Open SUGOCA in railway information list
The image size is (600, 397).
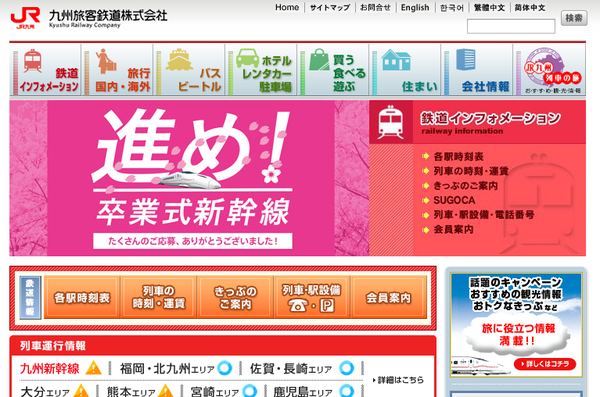point(454,200)
